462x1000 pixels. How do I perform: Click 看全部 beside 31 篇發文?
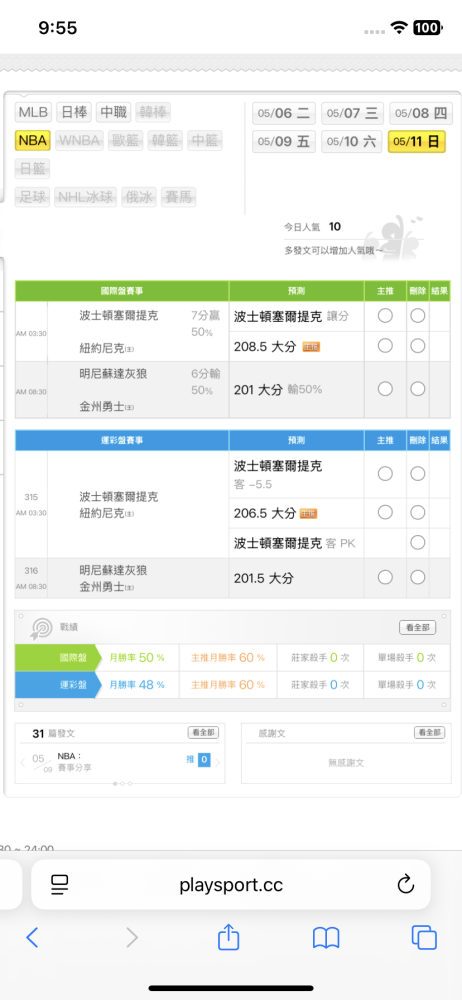click(204, 733)
